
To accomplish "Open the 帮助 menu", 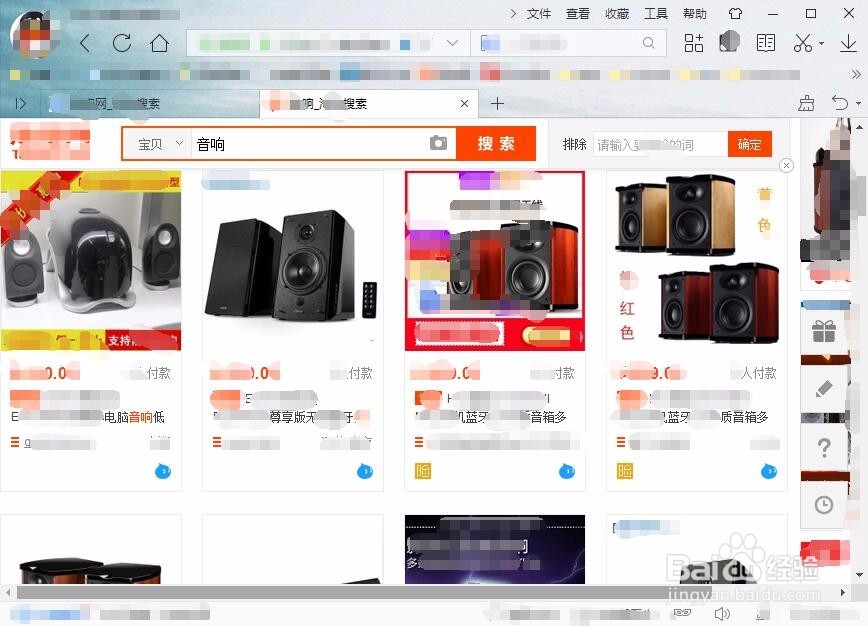I will 695,13.
